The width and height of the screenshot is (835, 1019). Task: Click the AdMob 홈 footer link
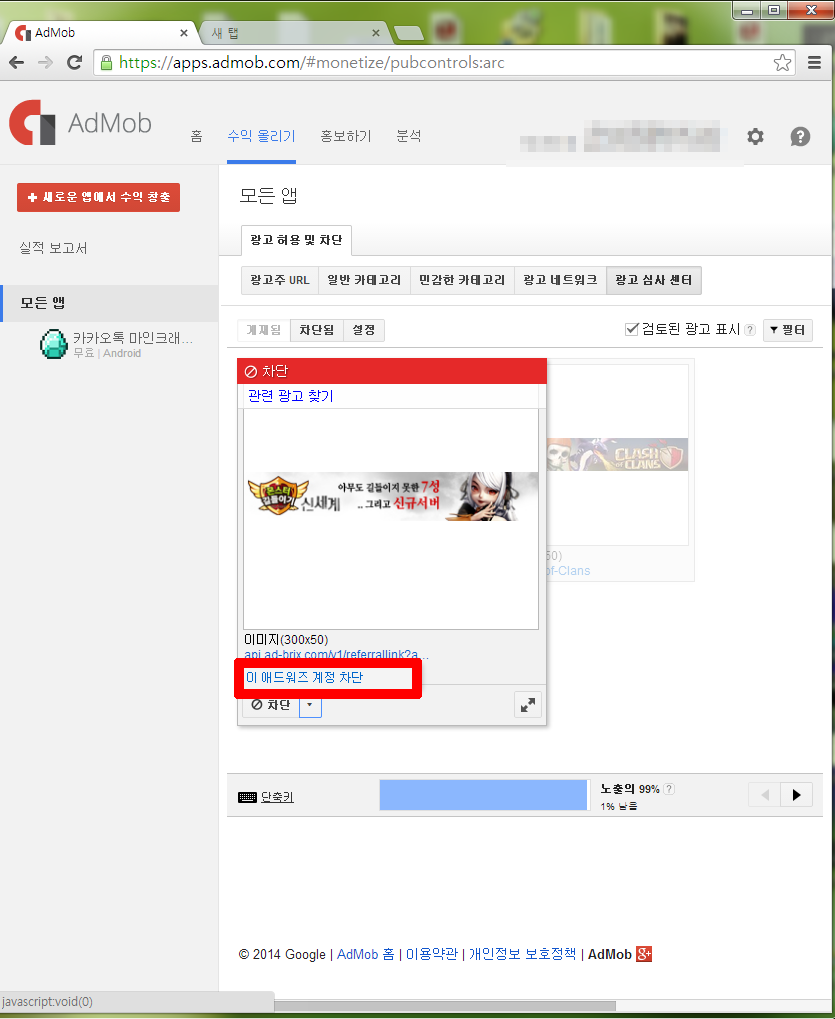pos(365,954)
